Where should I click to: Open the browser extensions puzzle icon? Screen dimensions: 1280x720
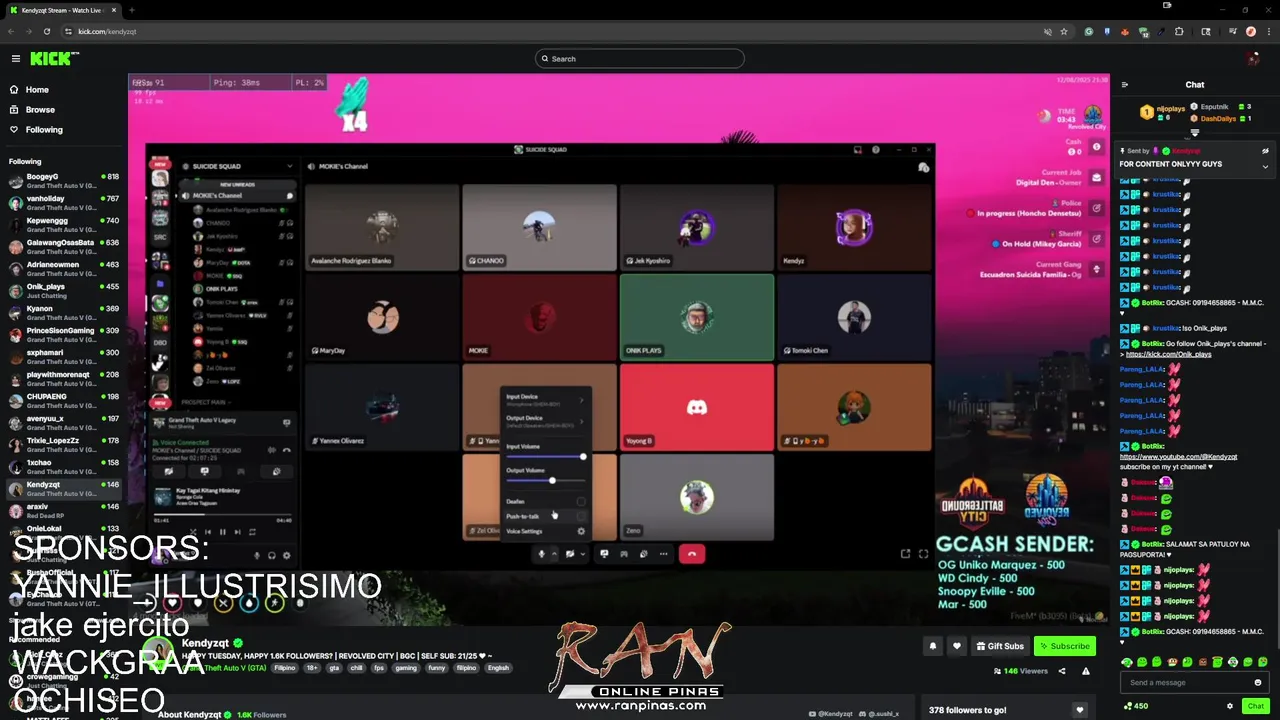[1179, 31]
